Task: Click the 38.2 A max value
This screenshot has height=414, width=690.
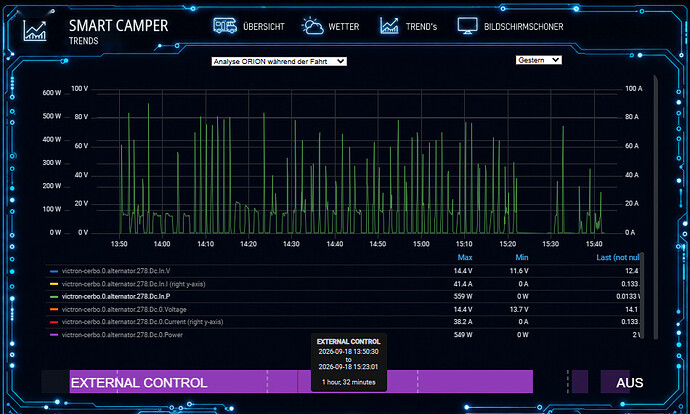Action: click(x=463, y=322)
